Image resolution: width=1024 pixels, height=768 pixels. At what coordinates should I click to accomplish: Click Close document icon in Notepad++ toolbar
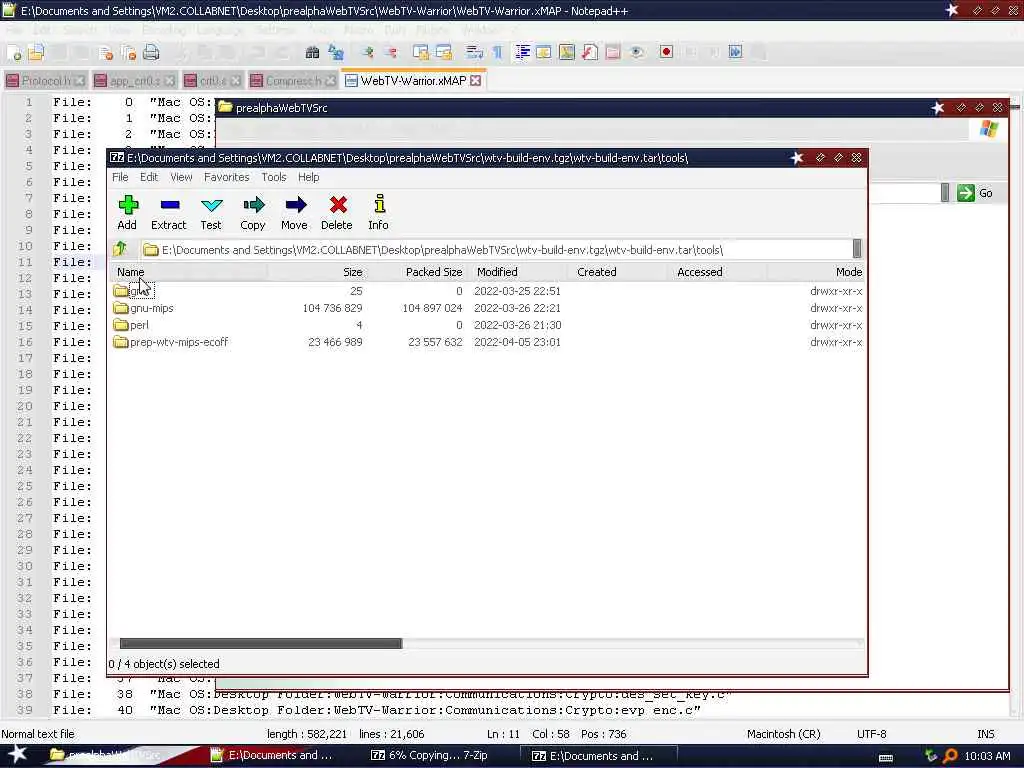pos(105,52)
